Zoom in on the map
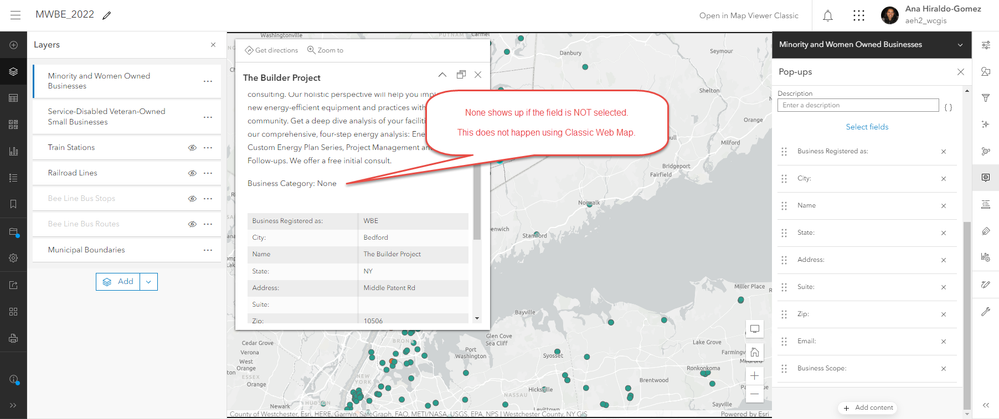Viewport: 999px width, 419px height. (754, 376)
